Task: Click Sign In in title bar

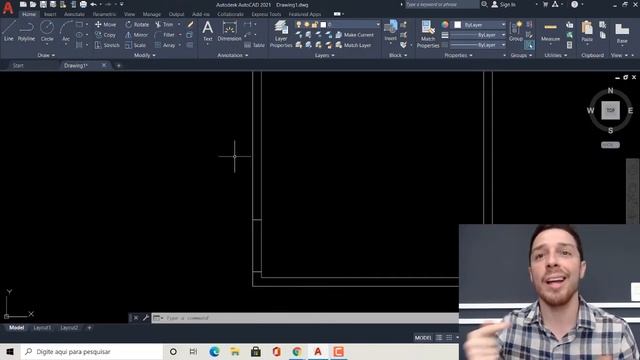Action: pyautogui.click(x=504, y=4)
